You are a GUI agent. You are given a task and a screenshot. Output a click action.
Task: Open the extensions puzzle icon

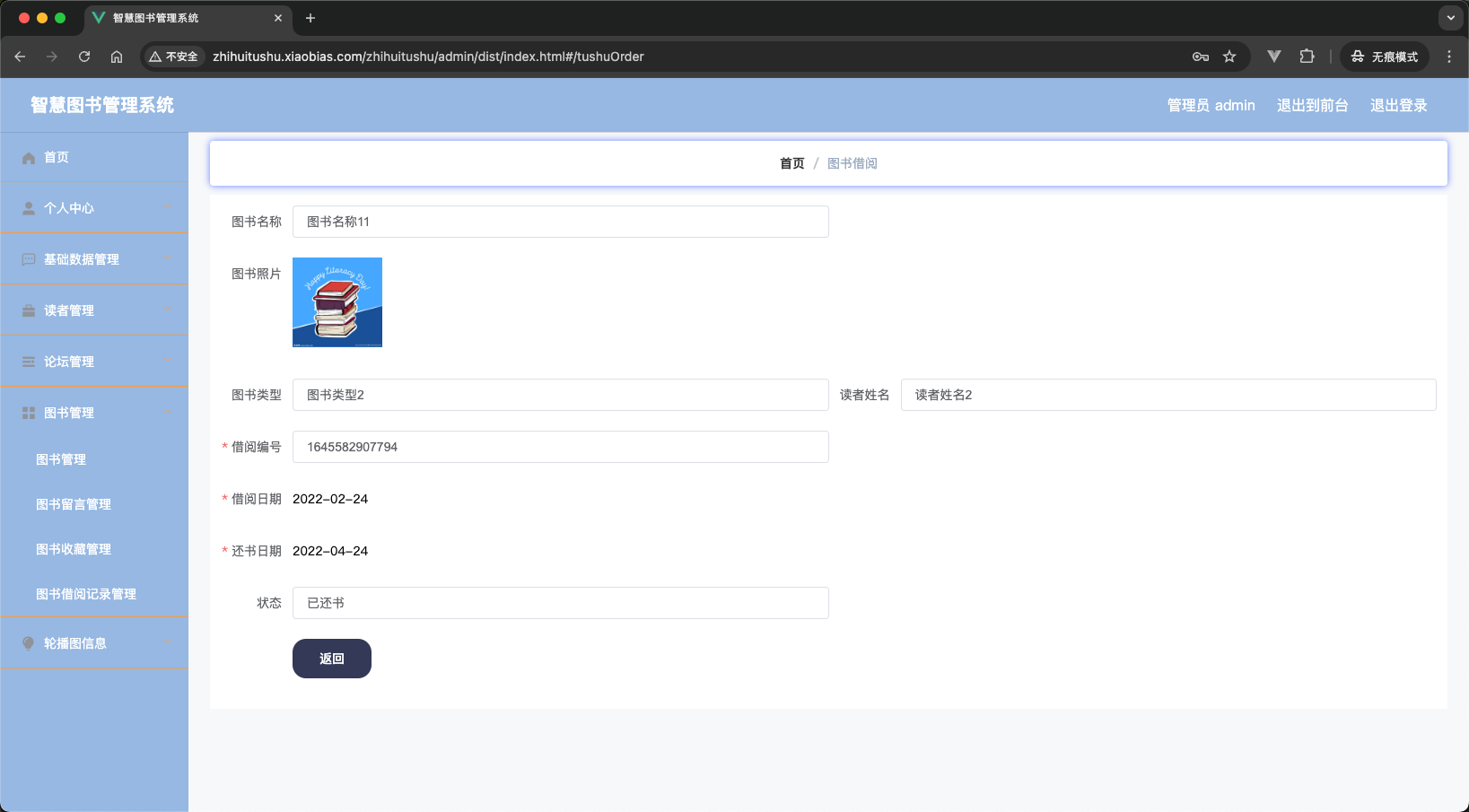click(x=1307, y=57)
